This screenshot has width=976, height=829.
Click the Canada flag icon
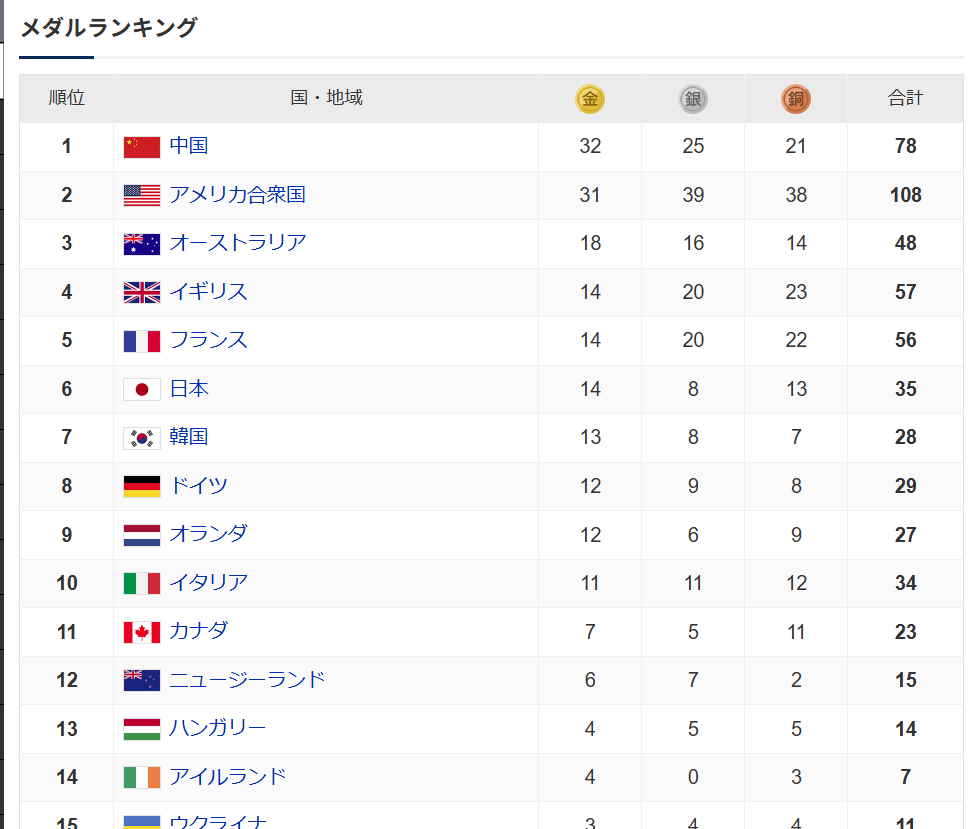(142, 632)
